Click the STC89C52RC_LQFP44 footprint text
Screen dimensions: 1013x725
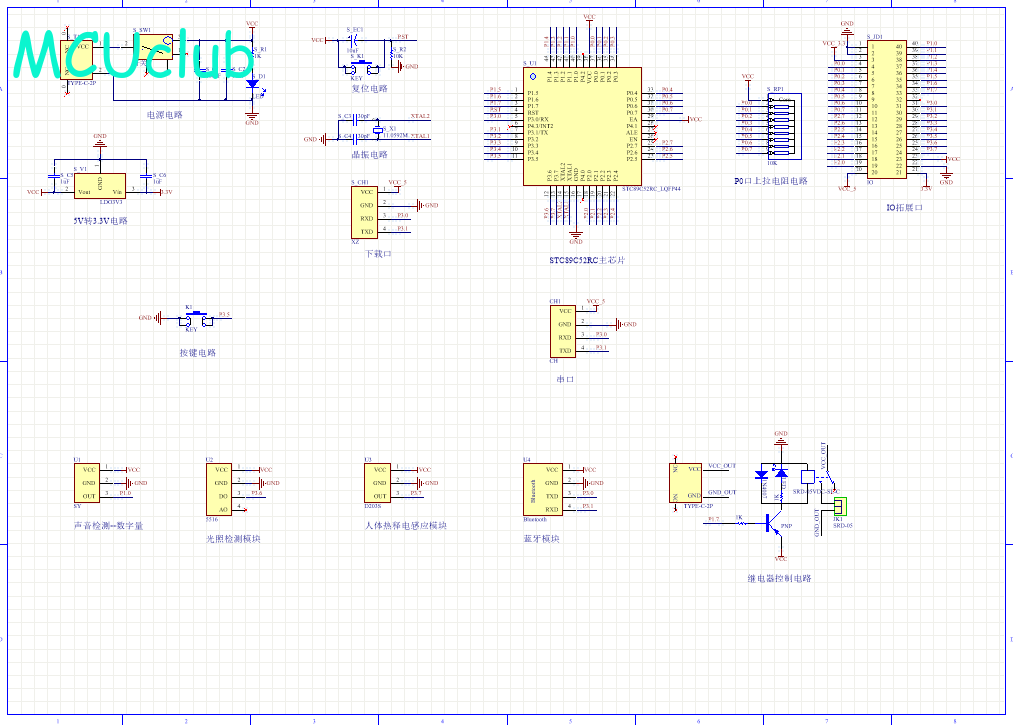click(x=651, y=189)
